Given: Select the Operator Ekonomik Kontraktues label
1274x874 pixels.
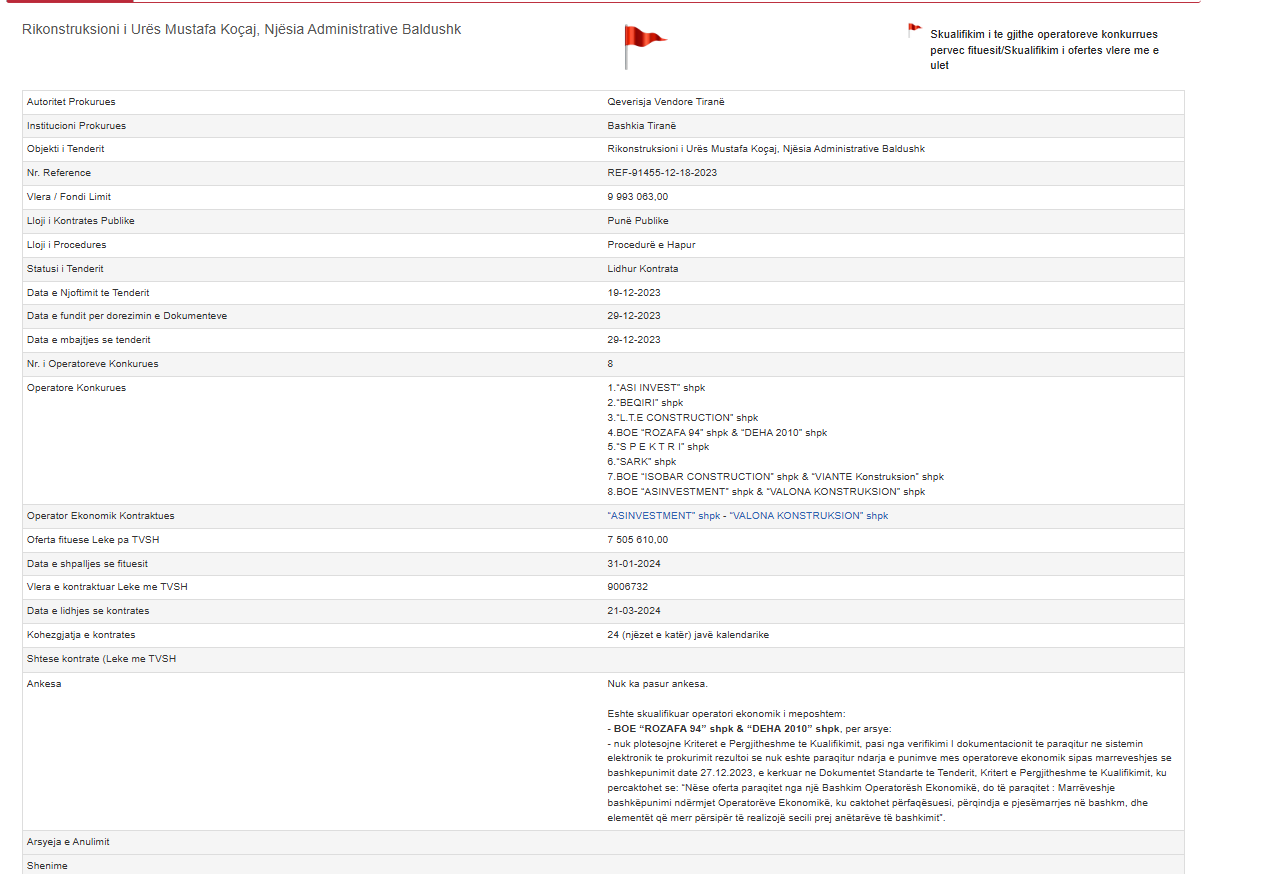Looking at the screenshot, I should coord(101,516).
